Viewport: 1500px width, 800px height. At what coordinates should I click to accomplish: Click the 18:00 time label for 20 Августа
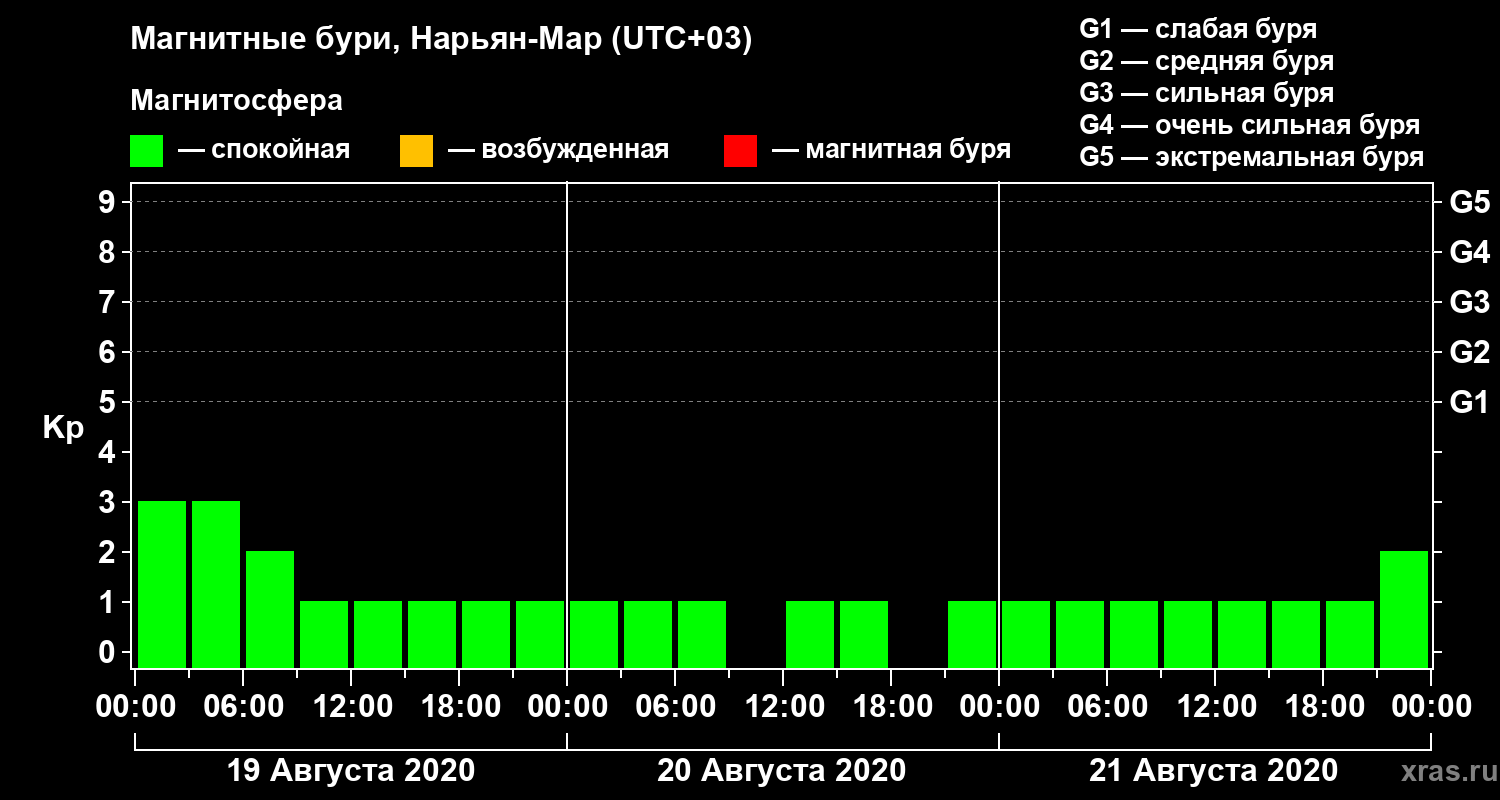pyautogui.click(x=891, y=707)
